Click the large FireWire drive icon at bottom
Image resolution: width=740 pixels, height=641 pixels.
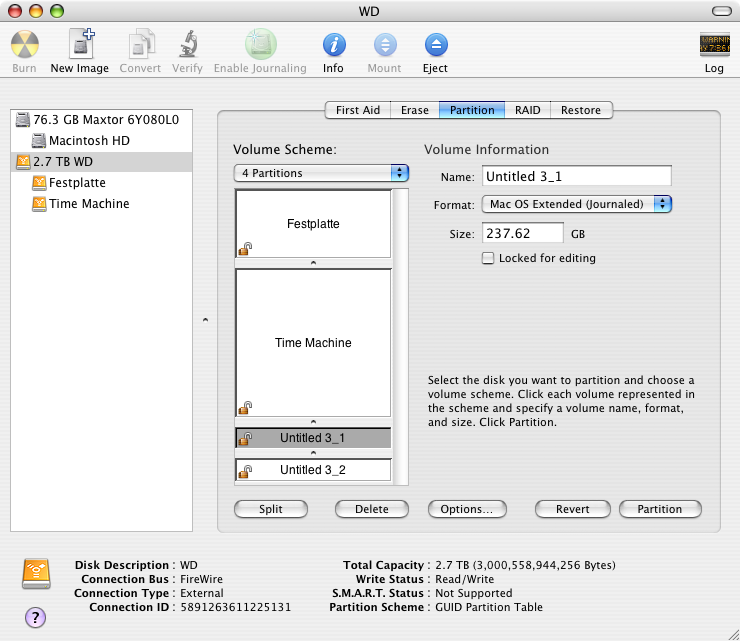pos(36,574)
